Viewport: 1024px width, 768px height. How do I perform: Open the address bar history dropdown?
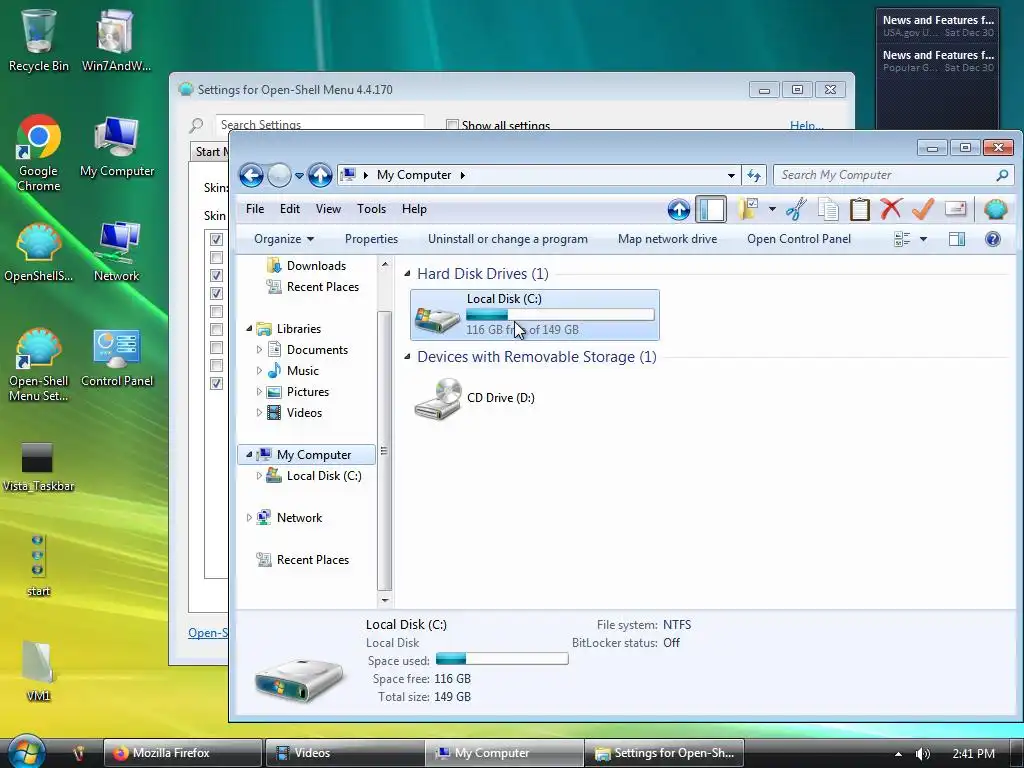[731, 175]
